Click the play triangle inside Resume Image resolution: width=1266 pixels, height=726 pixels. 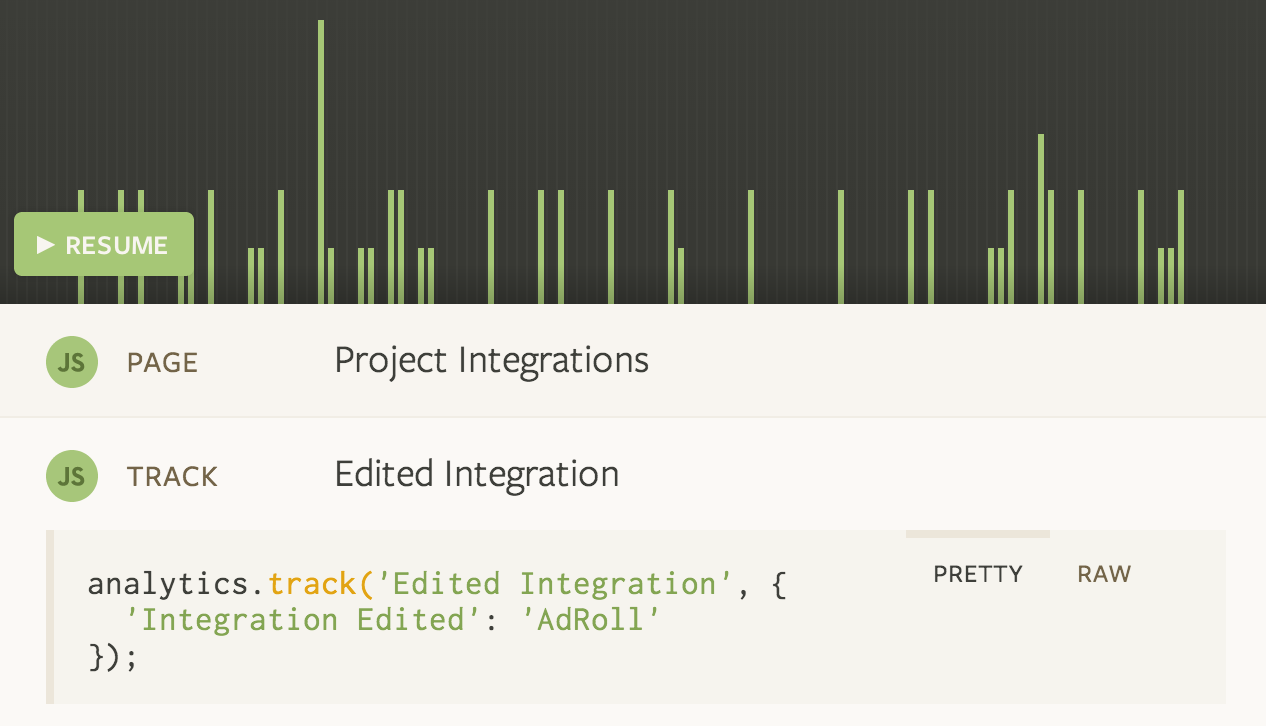point(45,244)
